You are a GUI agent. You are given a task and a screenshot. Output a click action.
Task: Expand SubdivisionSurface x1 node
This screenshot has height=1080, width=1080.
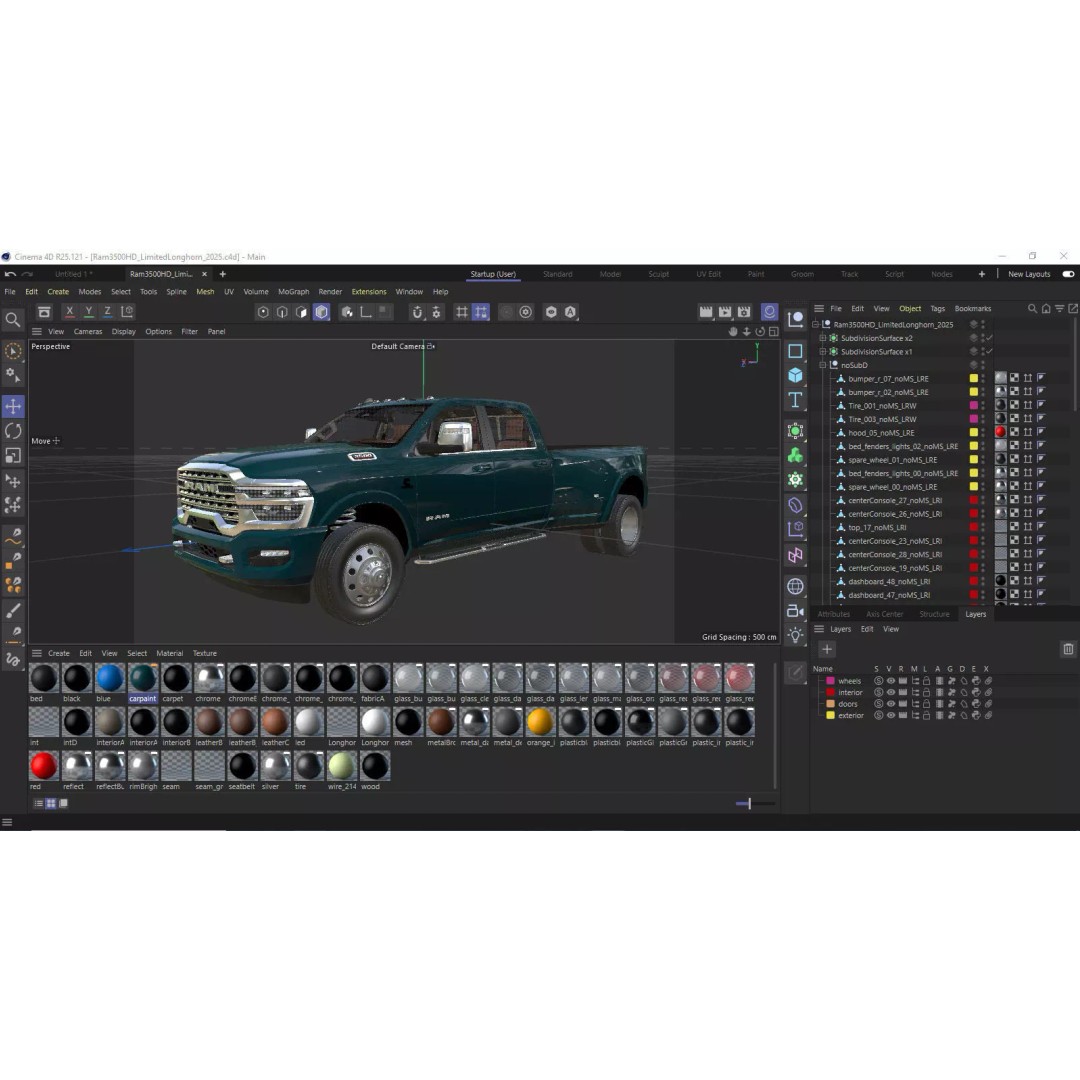(x=822, y=352)
